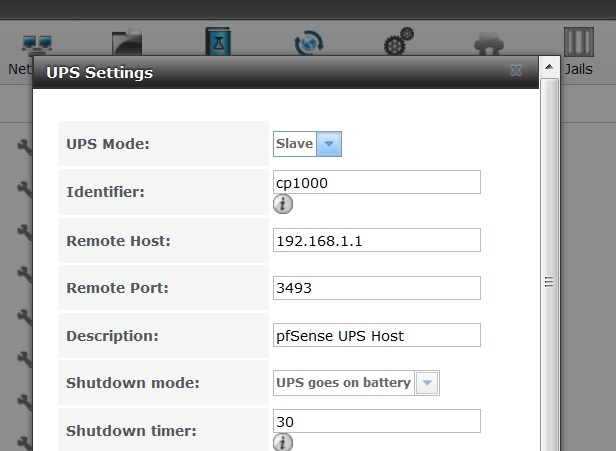Click the Shutdown timer field showing 30

coord(377,421)
